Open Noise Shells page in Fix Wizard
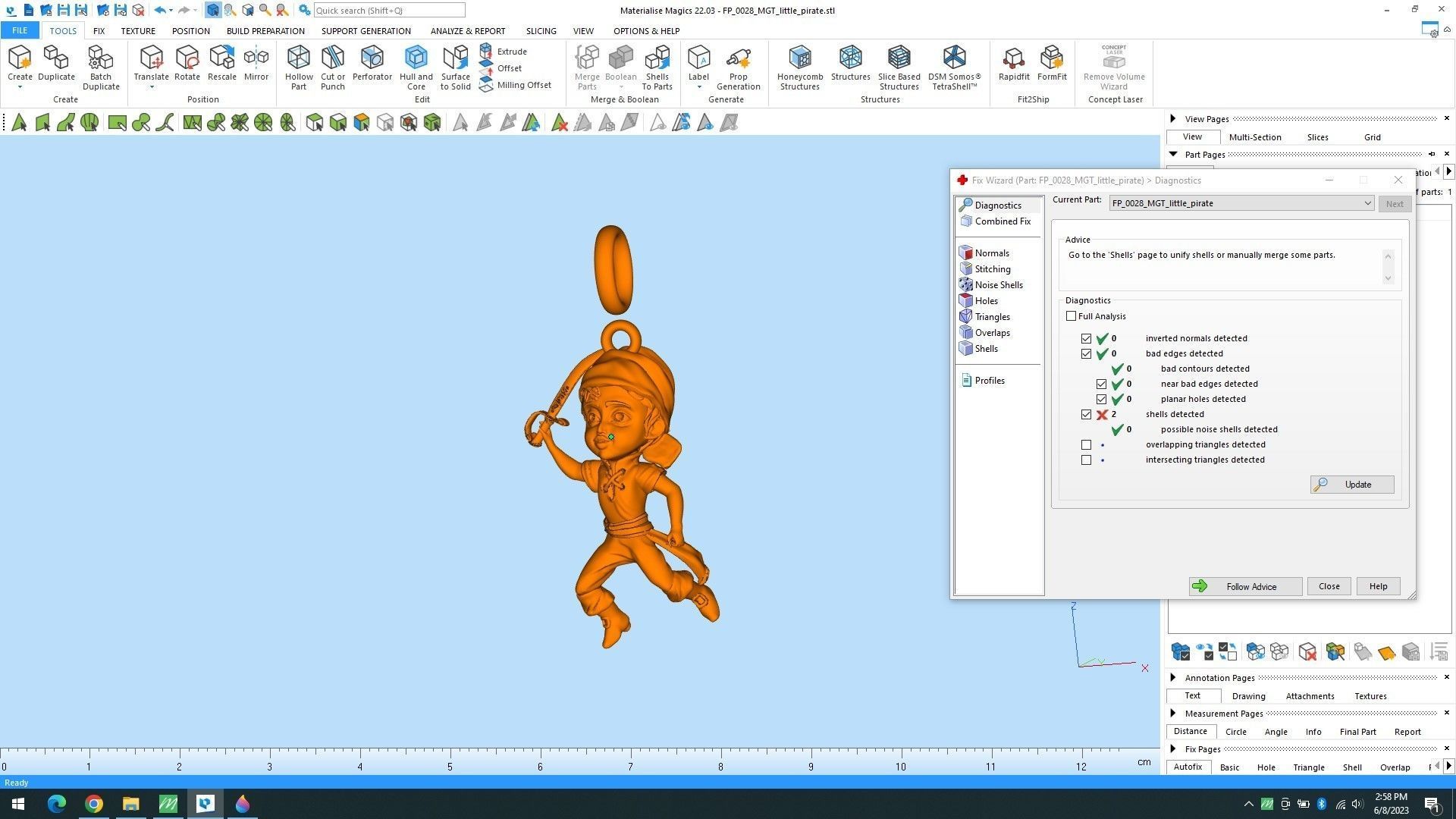Screen dimensions: 1456x819 pyautogui.click(x=998, y=285)
